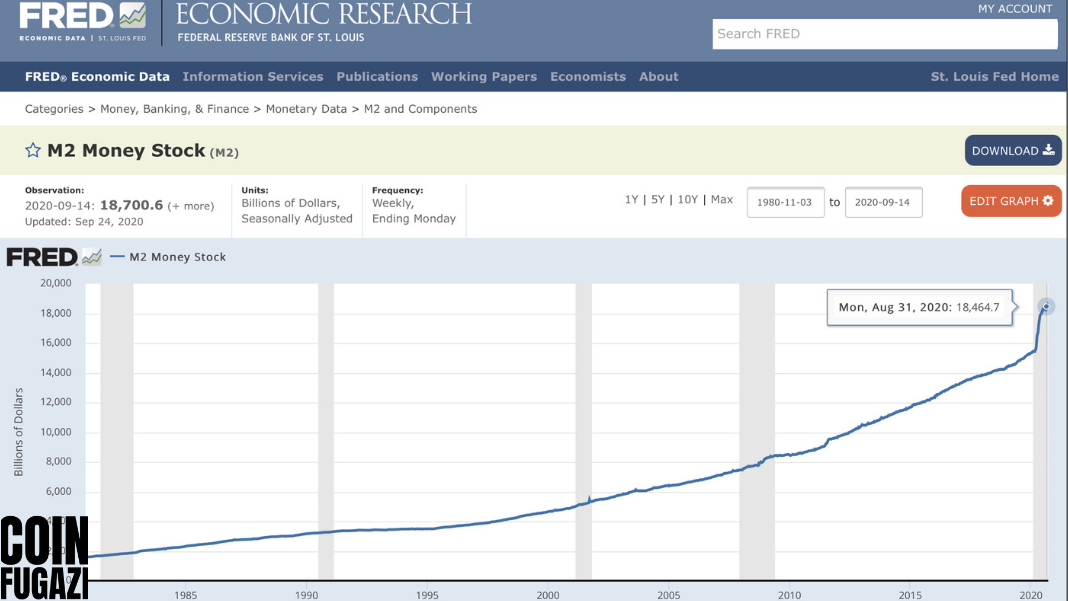Open MY ACCOUNT
Screen dimensions: 1068x601
1015,9
